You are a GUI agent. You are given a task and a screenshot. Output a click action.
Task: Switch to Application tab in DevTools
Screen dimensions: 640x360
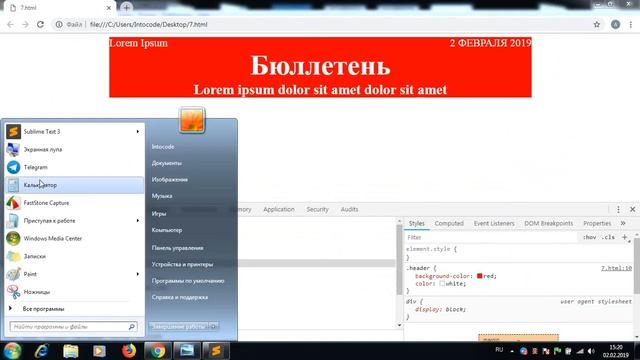(279, 209)
